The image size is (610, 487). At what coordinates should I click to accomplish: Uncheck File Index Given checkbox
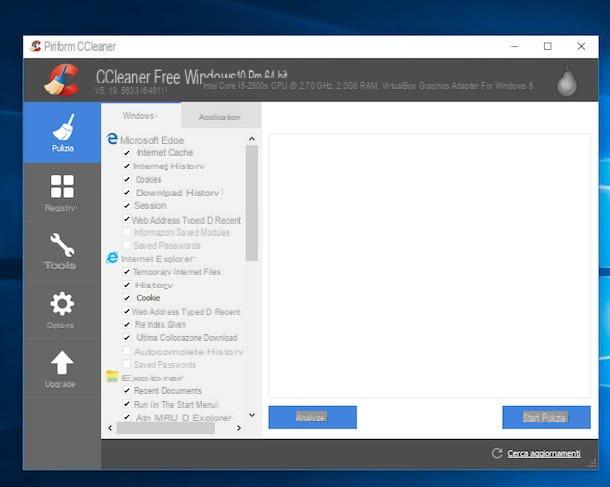pyautogui.click(x=127, y=324)
